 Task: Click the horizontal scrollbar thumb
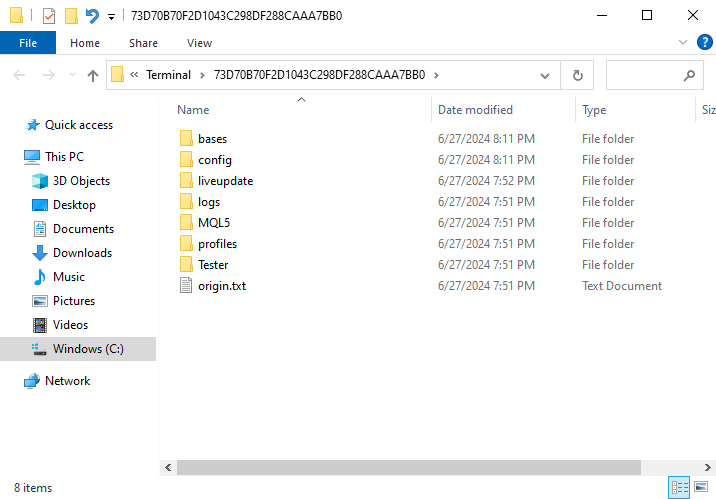(x=409, y=467)
